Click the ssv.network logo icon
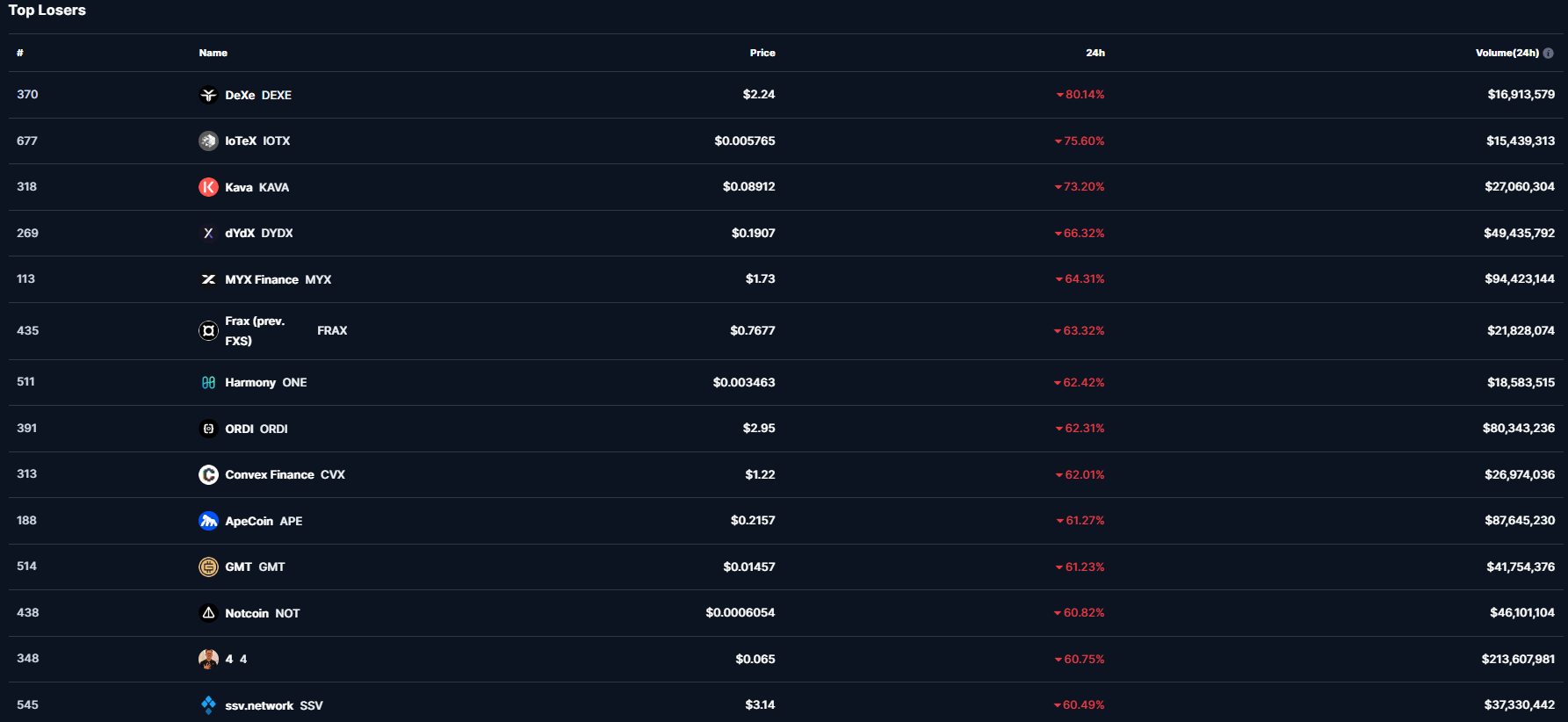The width and height of the screenshot is (1568, 722). pos(208,704)
